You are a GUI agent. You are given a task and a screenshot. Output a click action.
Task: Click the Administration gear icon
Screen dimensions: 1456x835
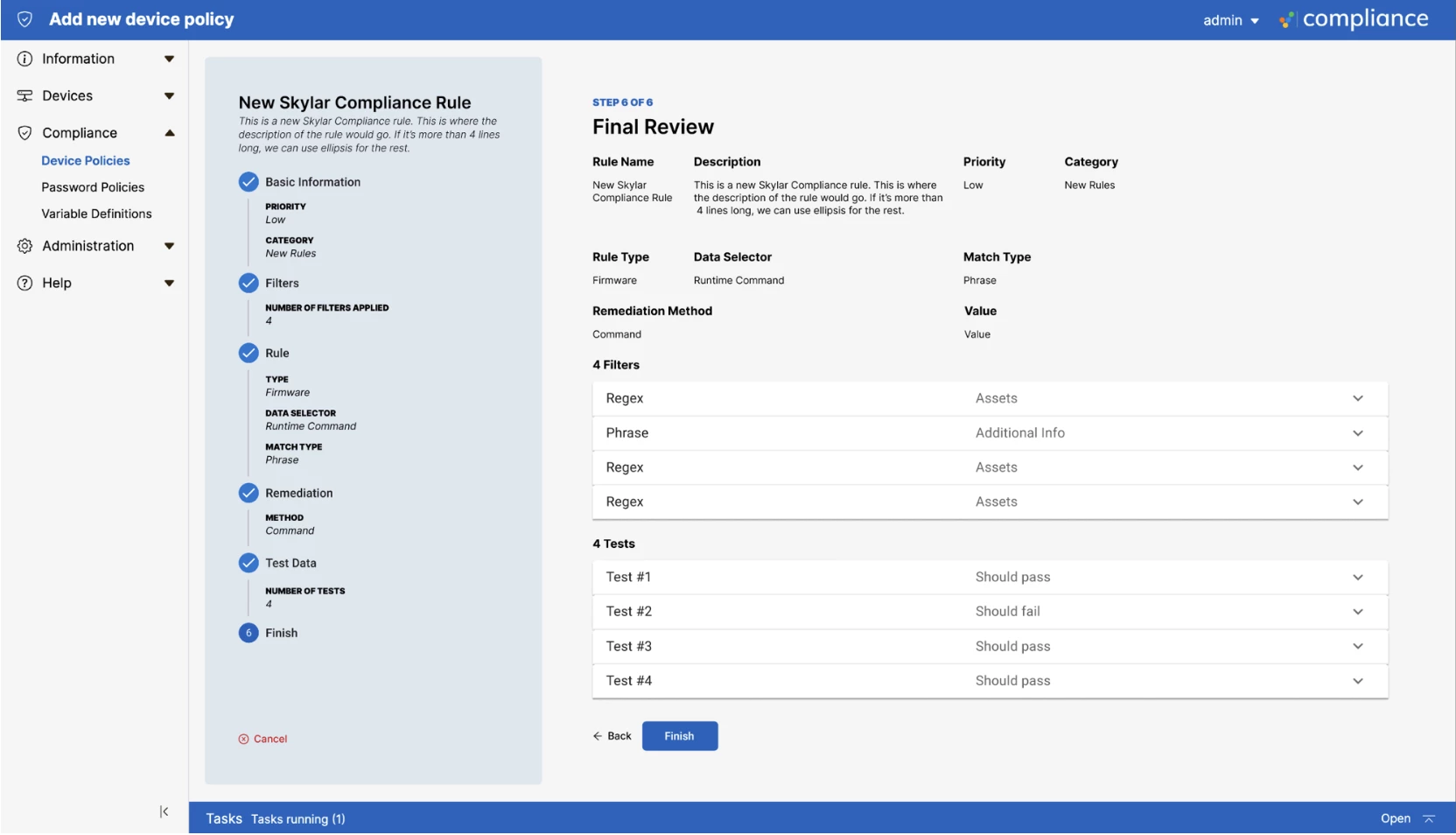tap(24, 246)
